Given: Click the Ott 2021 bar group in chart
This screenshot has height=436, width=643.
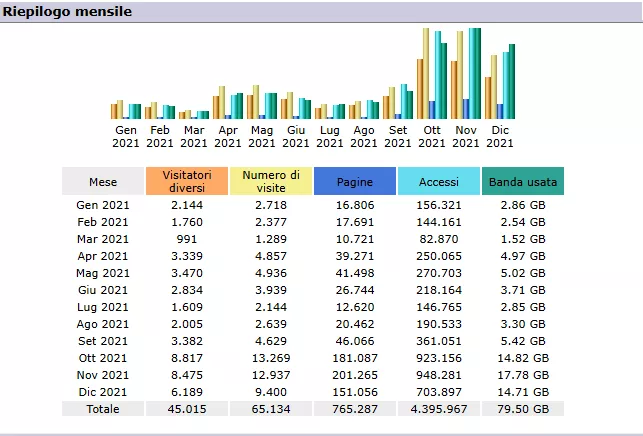Looking at the screenshot, I should coord(432,75).
